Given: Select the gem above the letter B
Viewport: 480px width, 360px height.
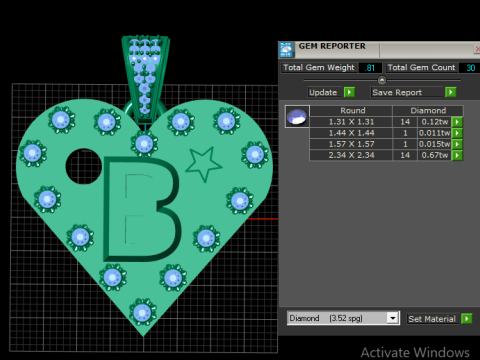Looking at the screenshot, I should point(144,144).
